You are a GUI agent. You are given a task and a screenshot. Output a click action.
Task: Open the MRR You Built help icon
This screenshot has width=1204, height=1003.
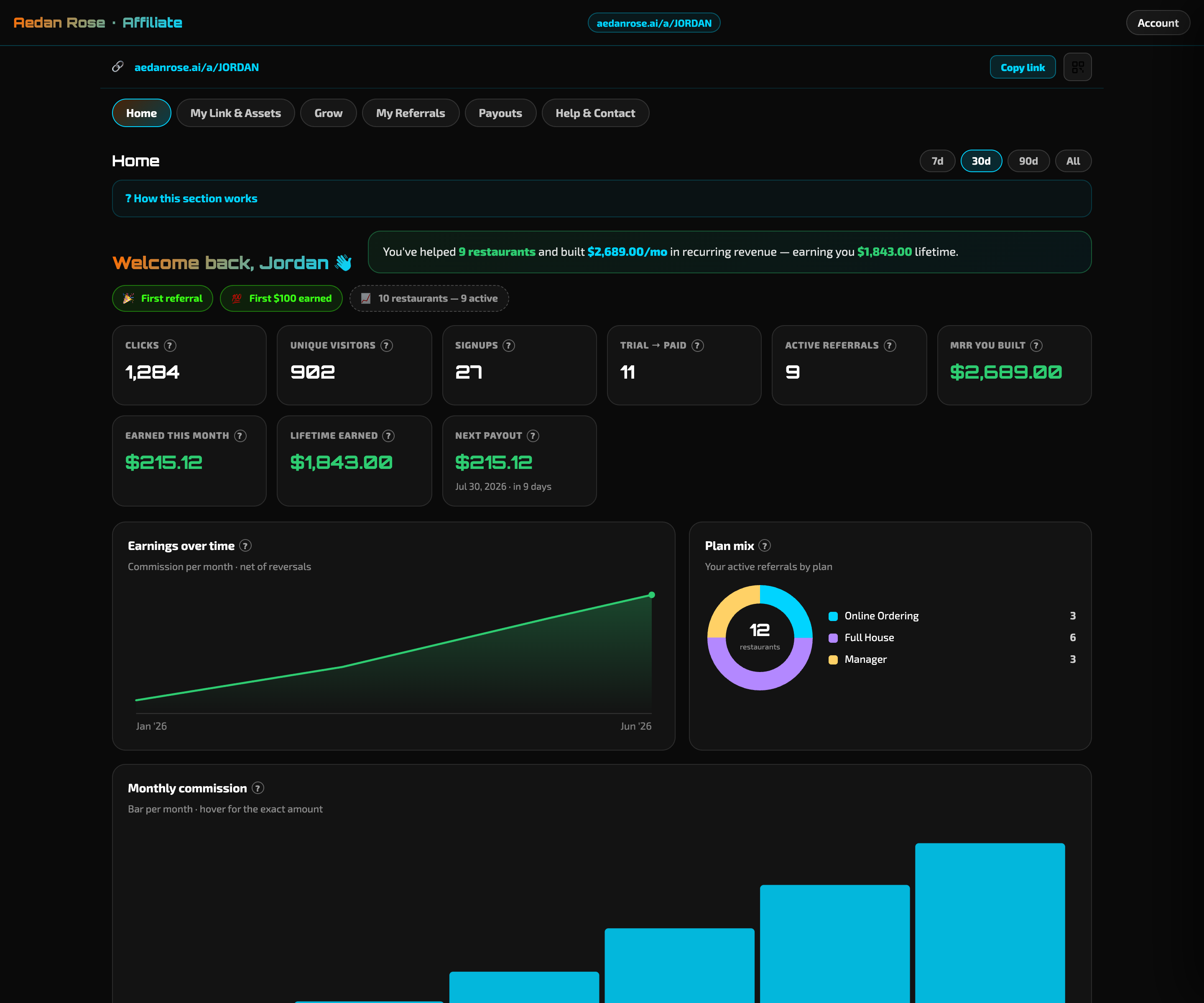point(1036,346)
